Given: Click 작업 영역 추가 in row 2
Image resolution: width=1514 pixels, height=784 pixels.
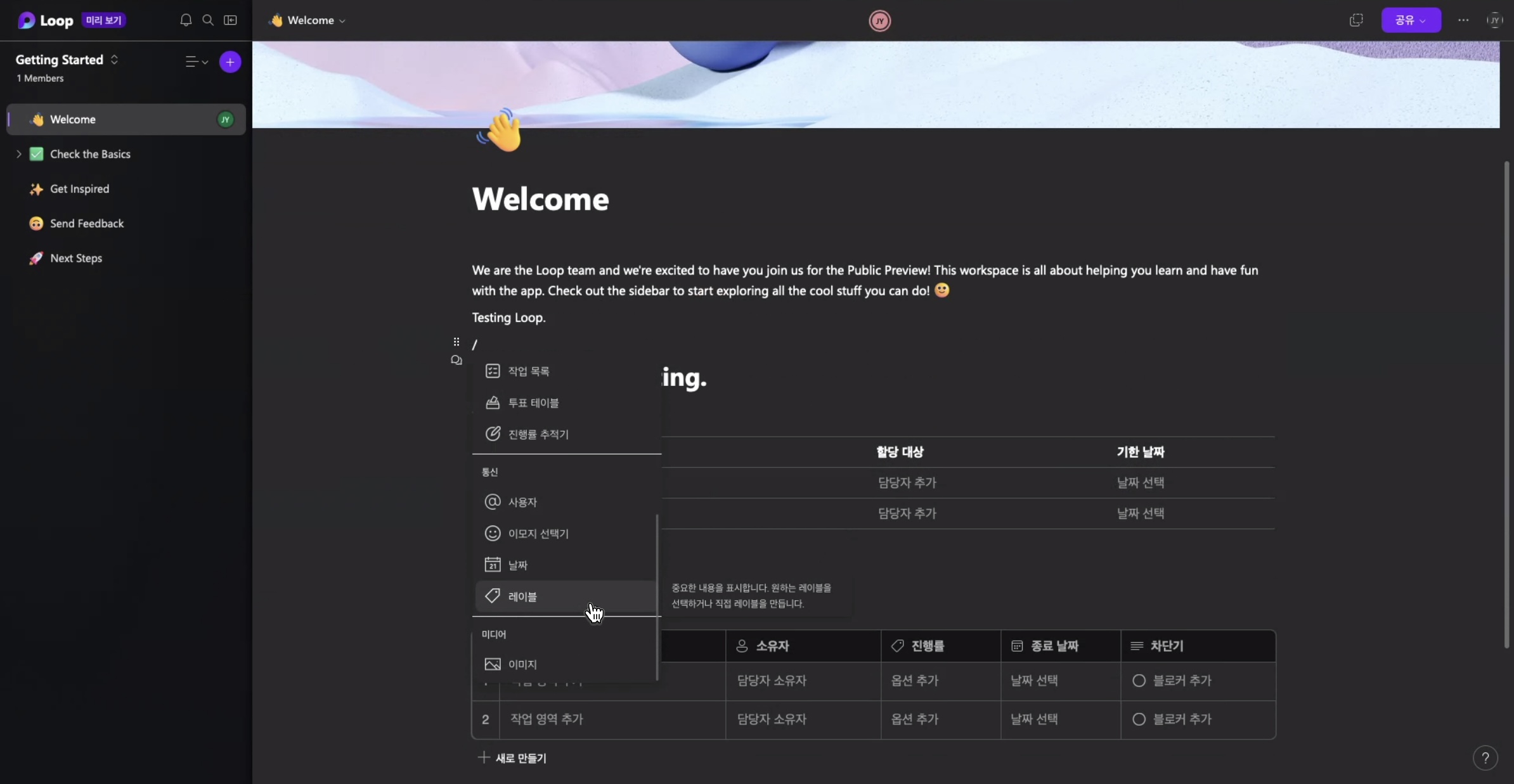Looking at the screenshot, I should [x=547, y=719].
